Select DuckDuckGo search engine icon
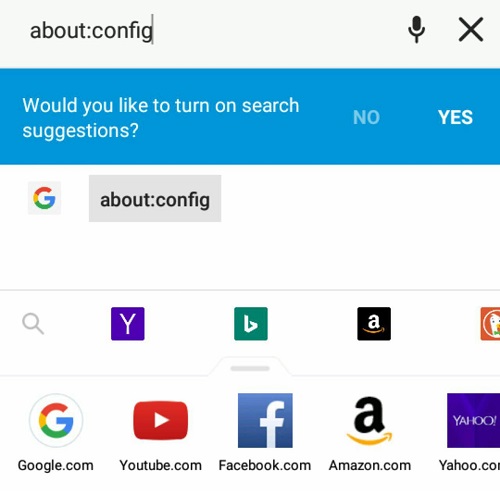 click(x=490, y=323)
